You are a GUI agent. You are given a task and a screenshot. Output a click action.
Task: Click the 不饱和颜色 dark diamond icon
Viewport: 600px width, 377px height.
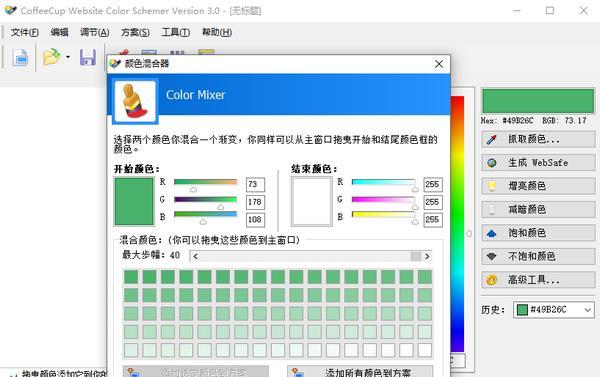coord(491,256)
